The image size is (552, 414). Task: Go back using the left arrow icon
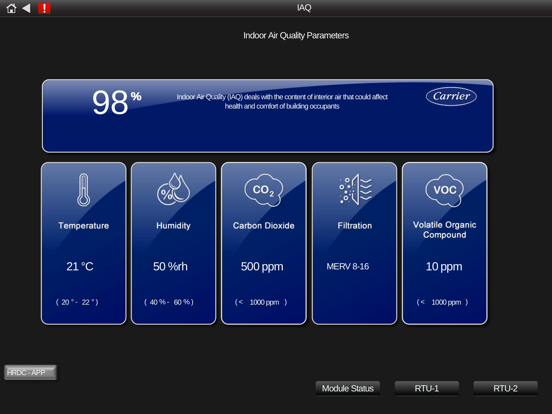click(26, 8)
